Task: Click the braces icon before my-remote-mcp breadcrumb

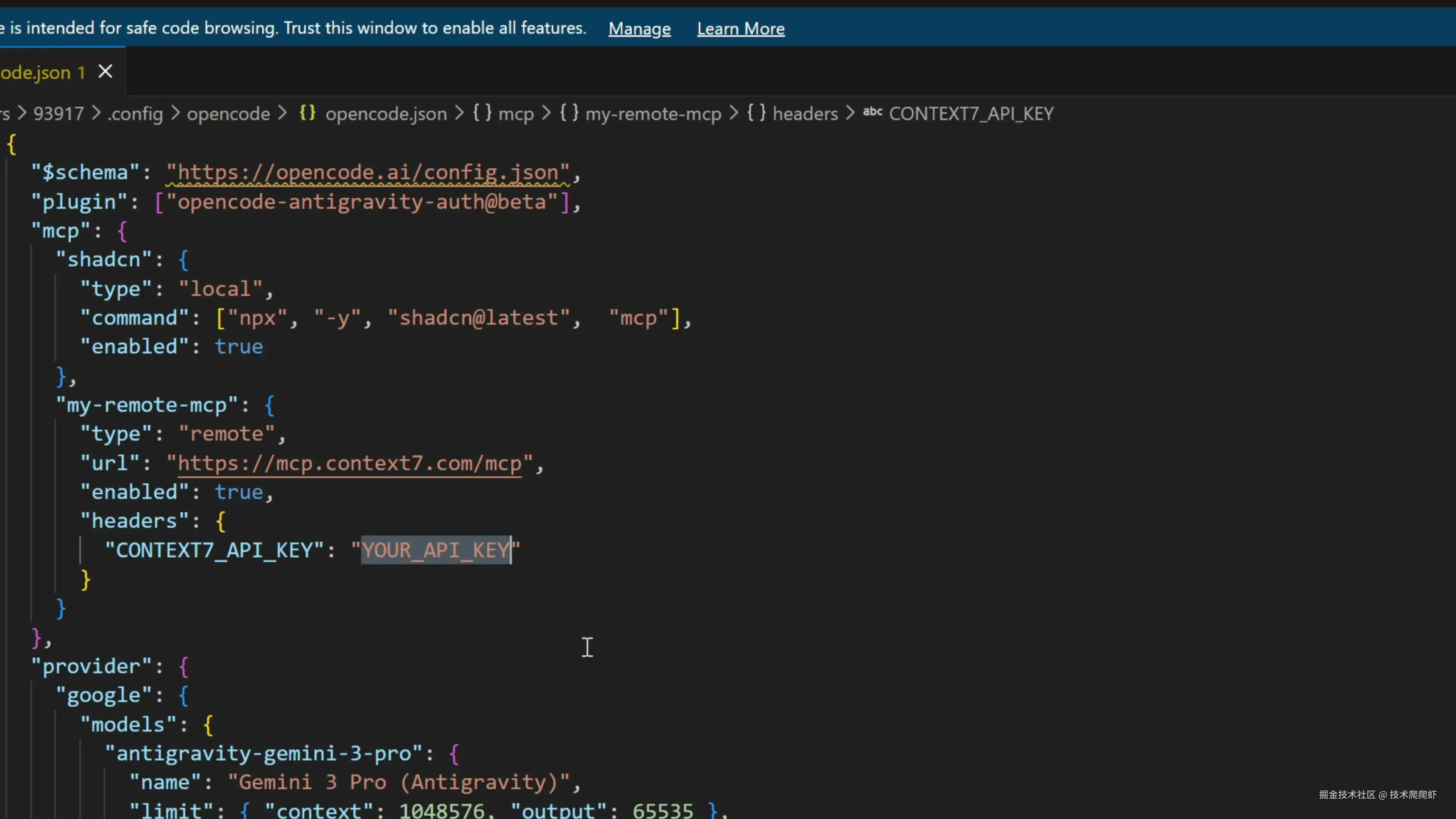Action: (569, 113)
